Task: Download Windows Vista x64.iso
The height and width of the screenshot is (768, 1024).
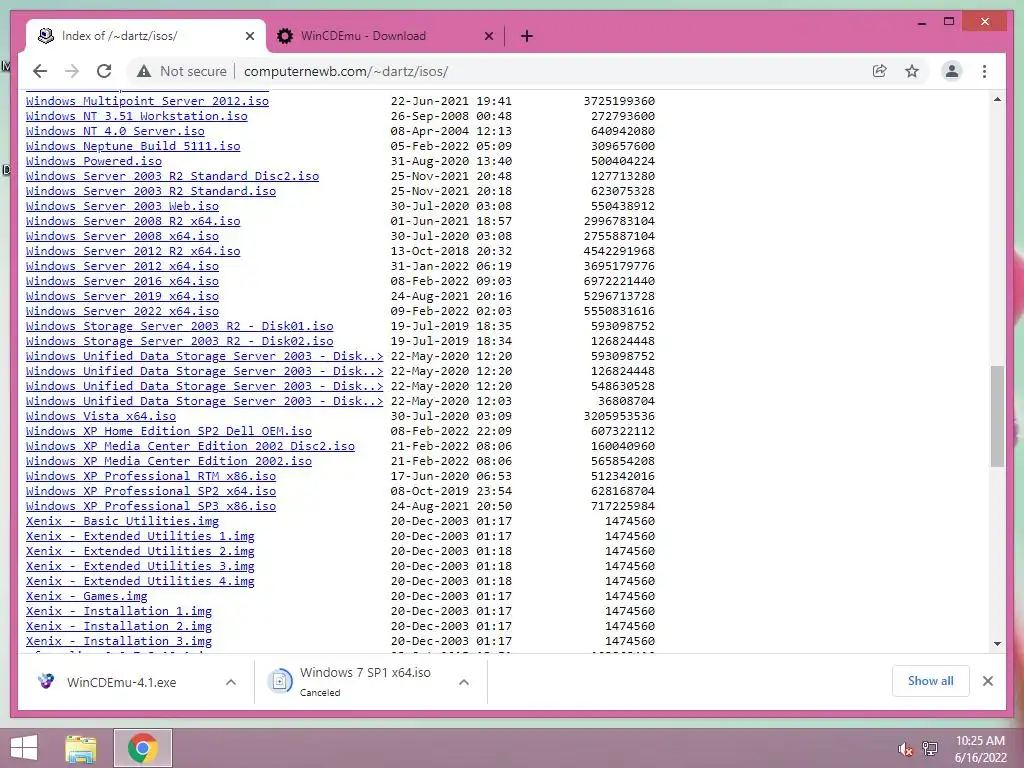Action: click(x=101, y=417)
